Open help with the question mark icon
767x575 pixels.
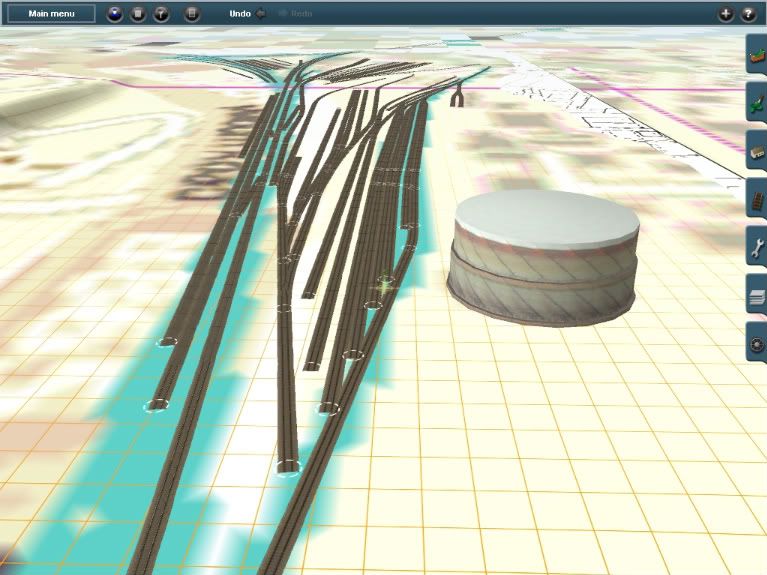click(747, 14)
